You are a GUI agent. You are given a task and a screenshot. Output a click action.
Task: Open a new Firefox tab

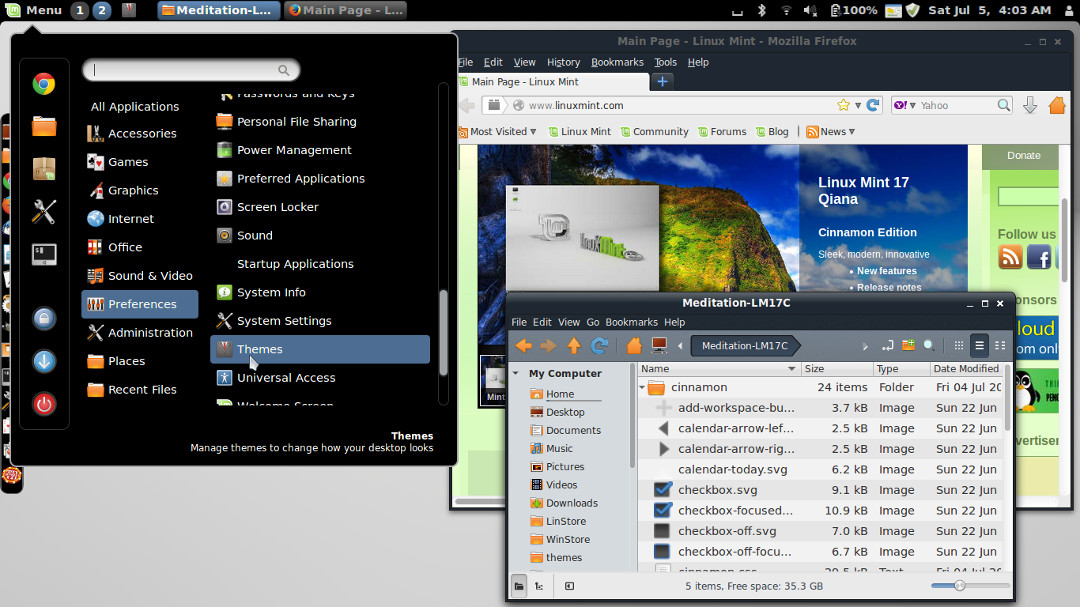coord(662,81)
